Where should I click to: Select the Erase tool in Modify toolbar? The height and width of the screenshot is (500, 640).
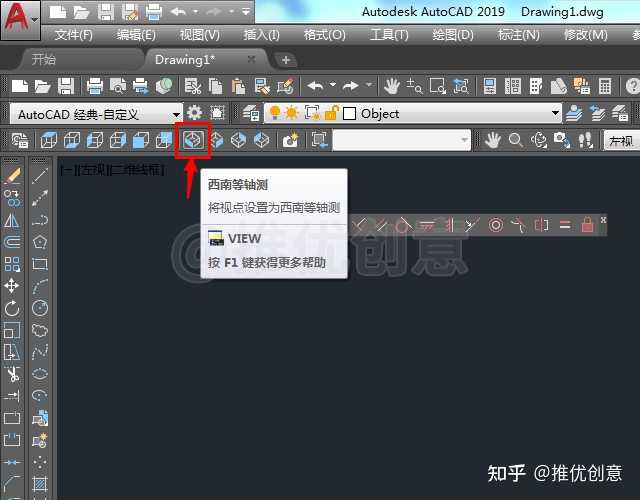12,176
